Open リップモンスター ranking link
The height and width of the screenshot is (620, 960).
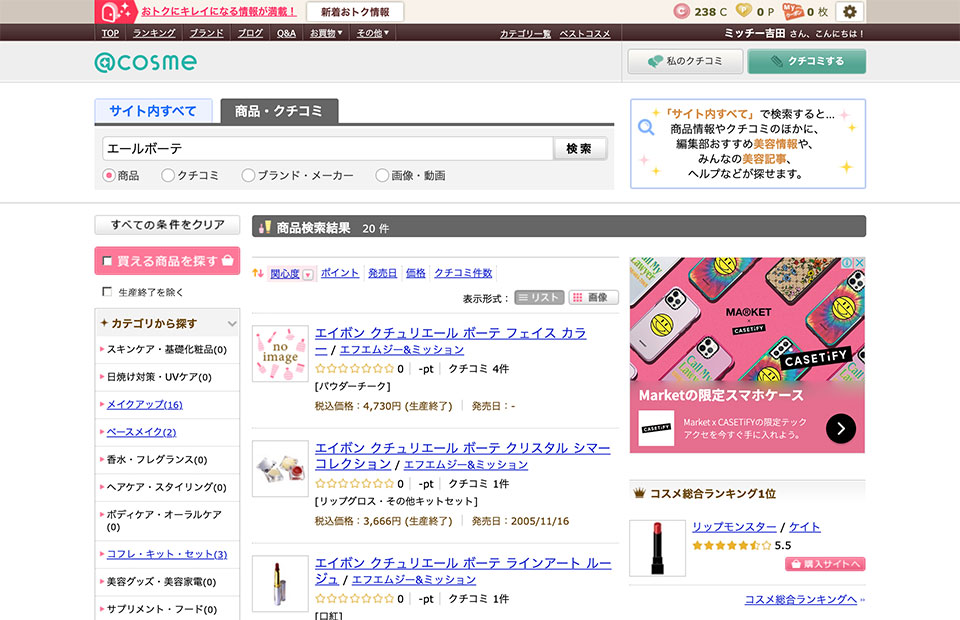click(x=734, y=527)
